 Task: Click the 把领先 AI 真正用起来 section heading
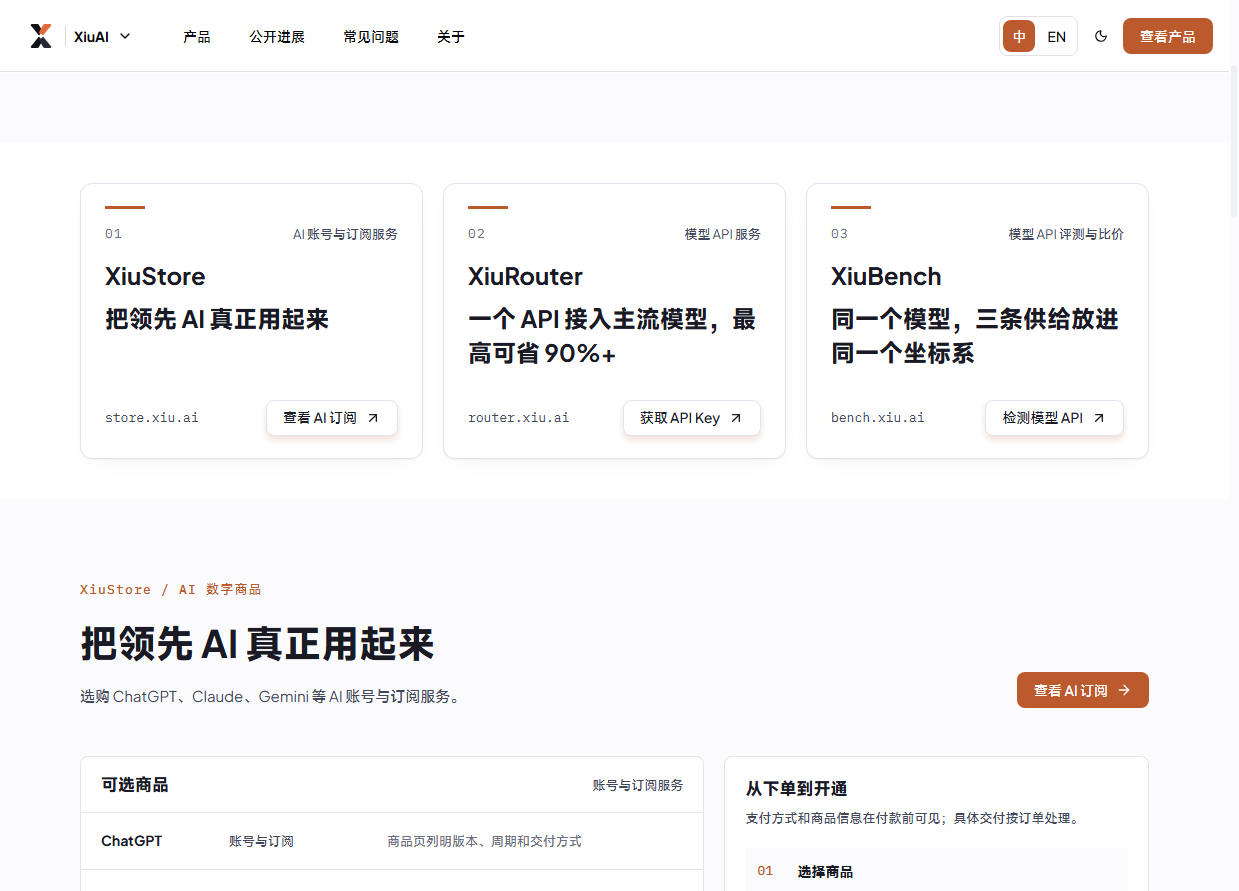257,645
